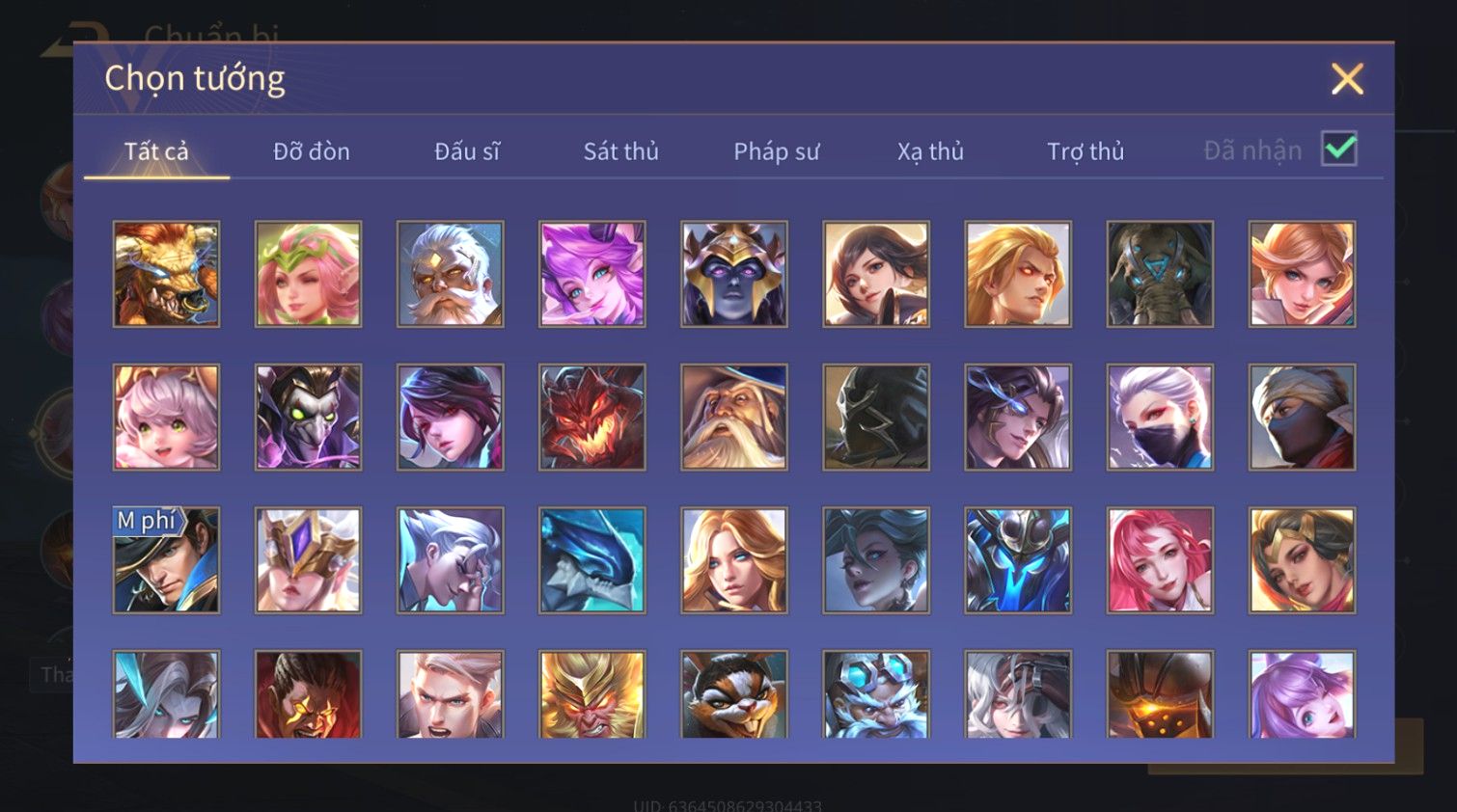Select the 'Tất cả' tab
Image resolution: width=1457 pixels, height=812 pixels.
[x=156, y=151]
